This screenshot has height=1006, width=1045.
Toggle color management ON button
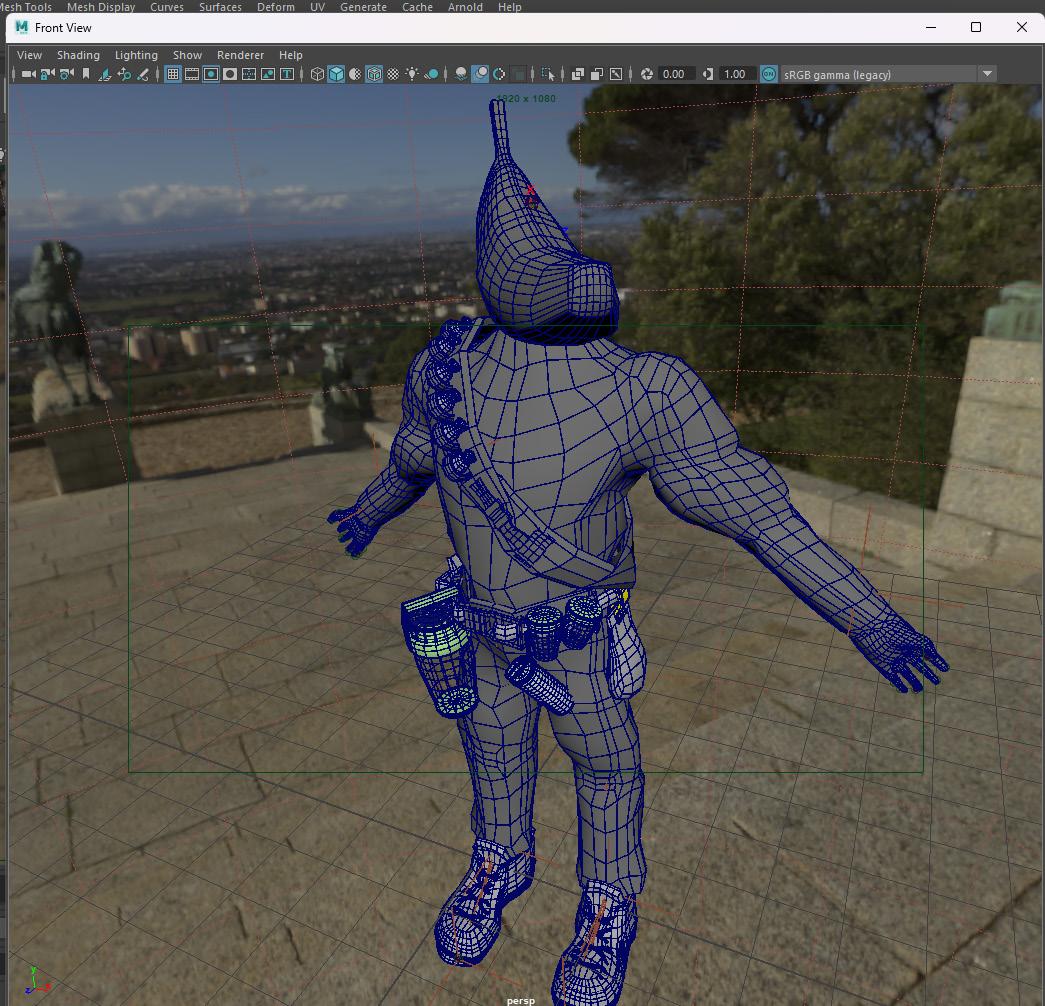pos(768,74)
